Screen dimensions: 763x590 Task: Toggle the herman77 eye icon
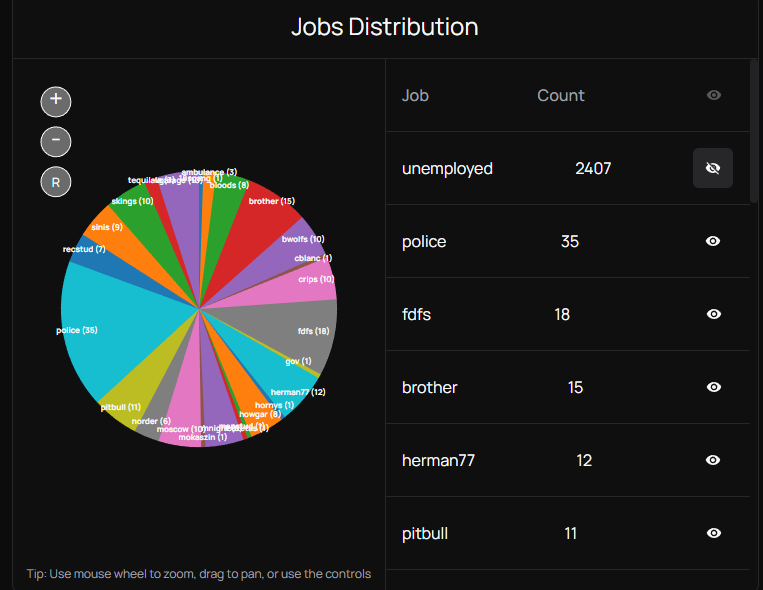[713, 460]
